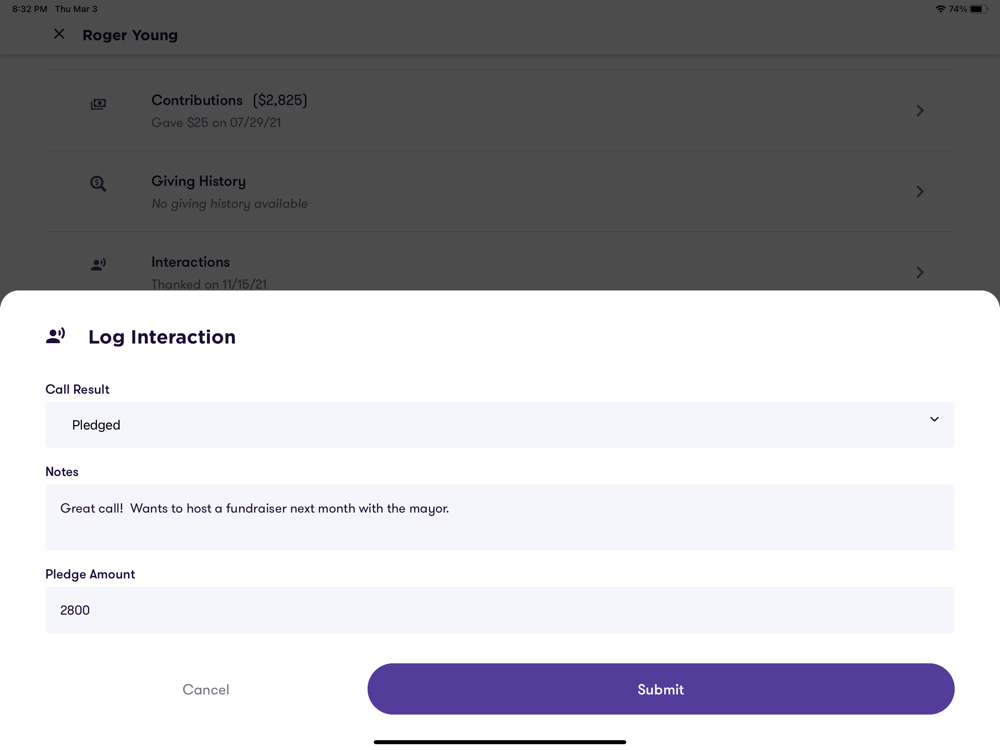Tap the Log Interaction header icon
1000x750 pixels.
click(55, 336)
